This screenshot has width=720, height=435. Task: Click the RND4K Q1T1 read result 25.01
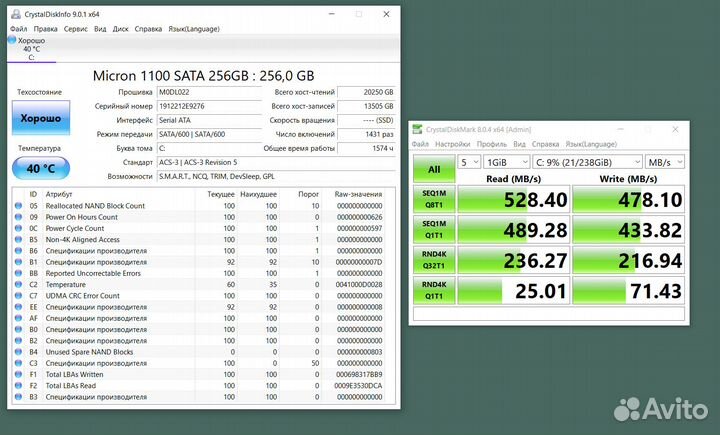pyautogui.click(x=514, y=290)
